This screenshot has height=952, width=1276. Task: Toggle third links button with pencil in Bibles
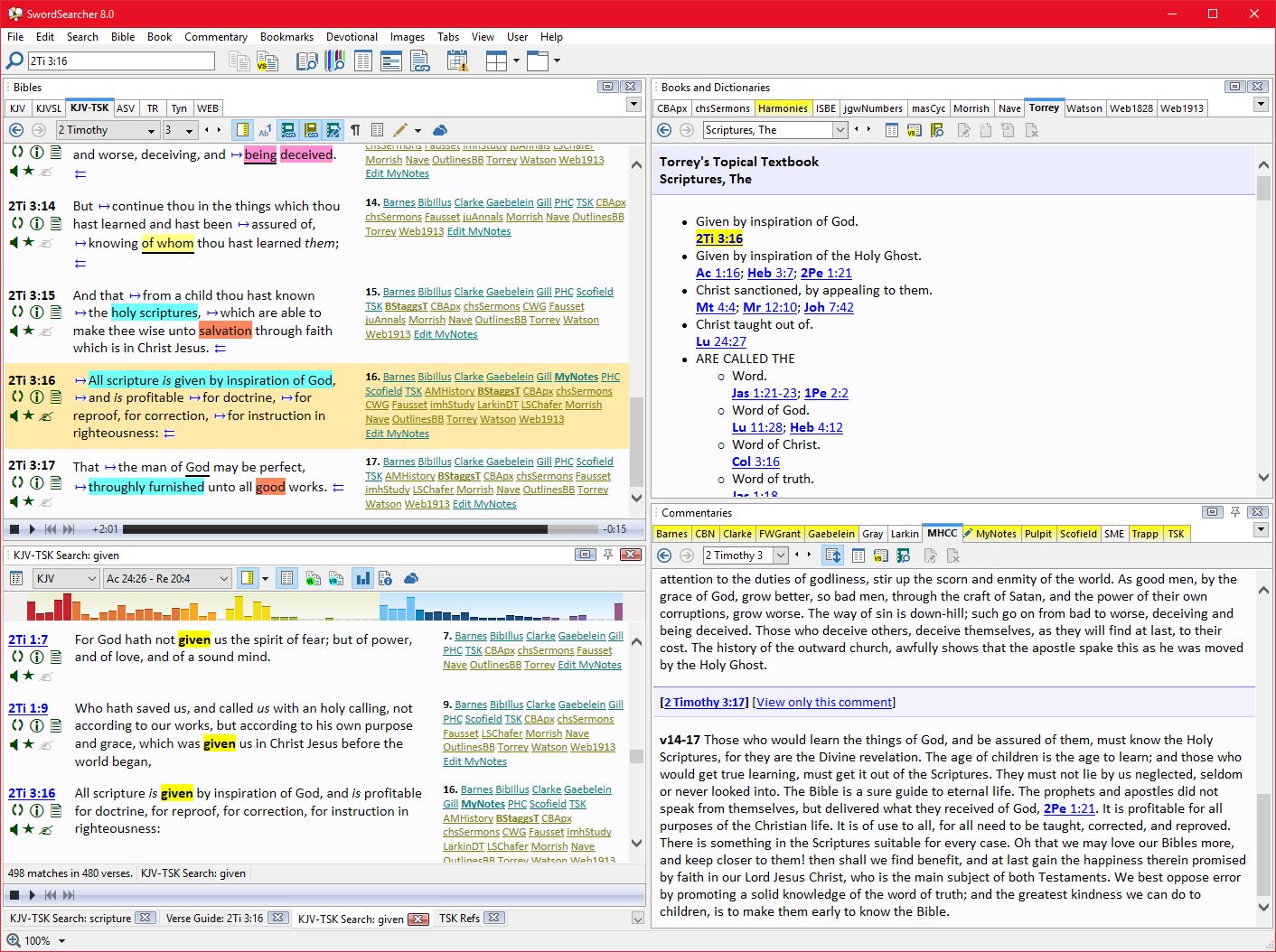333,130
